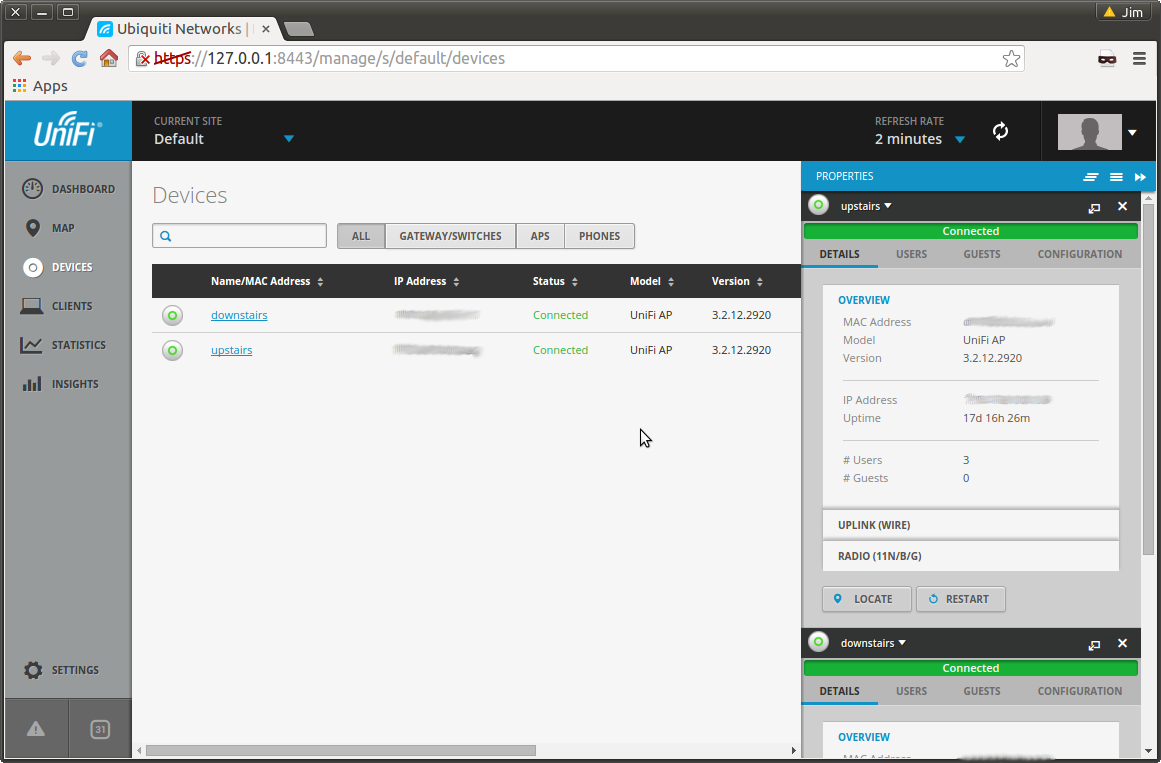This screenshot has height=763, width=1161.
Task: Open the events calendar icon in sidebar
Action: 100,729
